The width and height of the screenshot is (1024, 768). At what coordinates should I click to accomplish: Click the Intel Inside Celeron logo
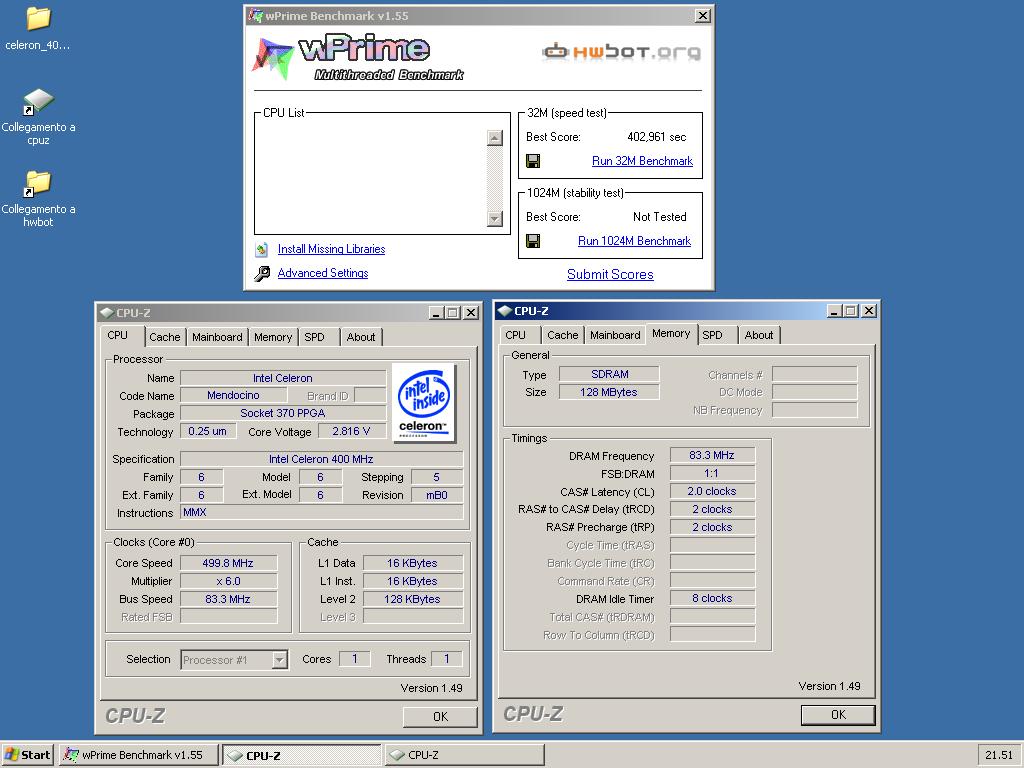424,403
